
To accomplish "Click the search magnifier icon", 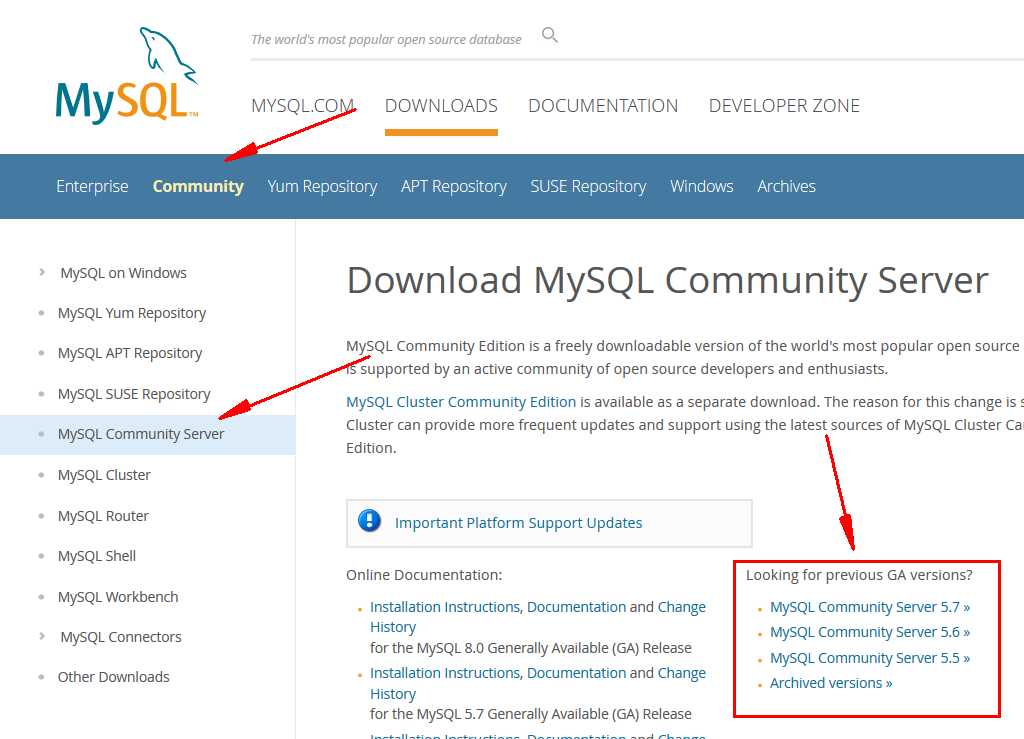I will point(550,35).
